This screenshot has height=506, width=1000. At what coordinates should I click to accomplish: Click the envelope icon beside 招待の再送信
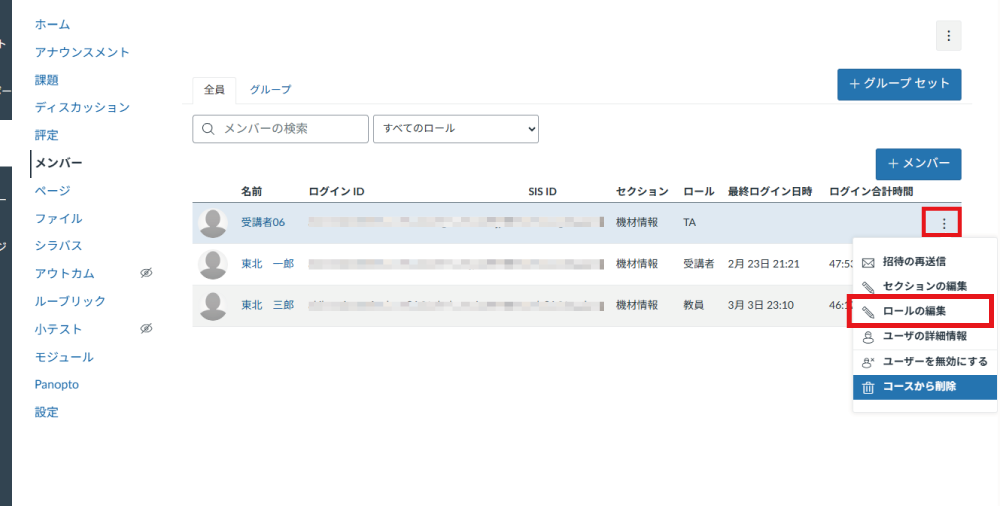tap(868, 262)
